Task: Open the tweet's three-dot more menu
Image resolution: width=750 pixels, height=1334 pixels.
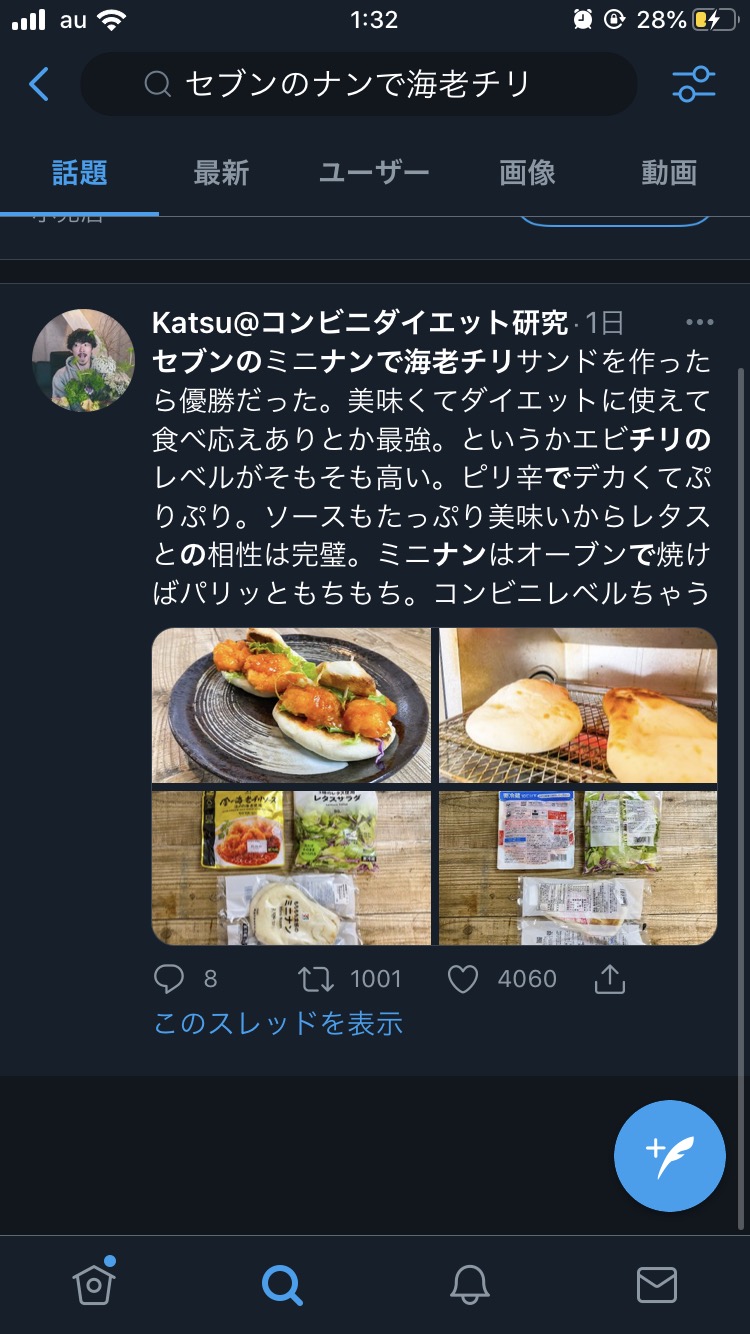Action: coord(699,322)
